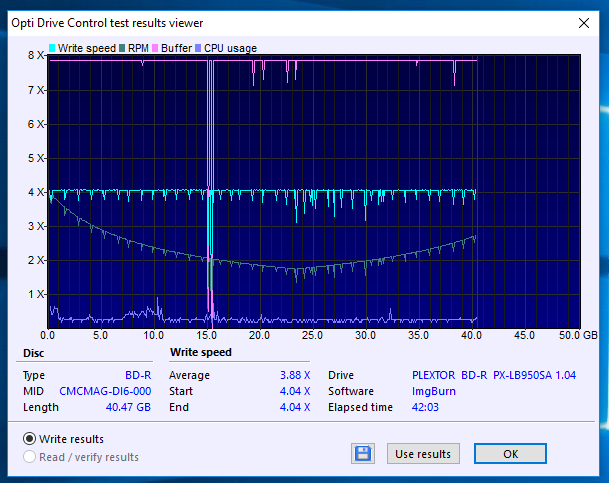This screenshot has width=609, height=483.
Task: Click the floppy disk save icon
Action: 363,453
